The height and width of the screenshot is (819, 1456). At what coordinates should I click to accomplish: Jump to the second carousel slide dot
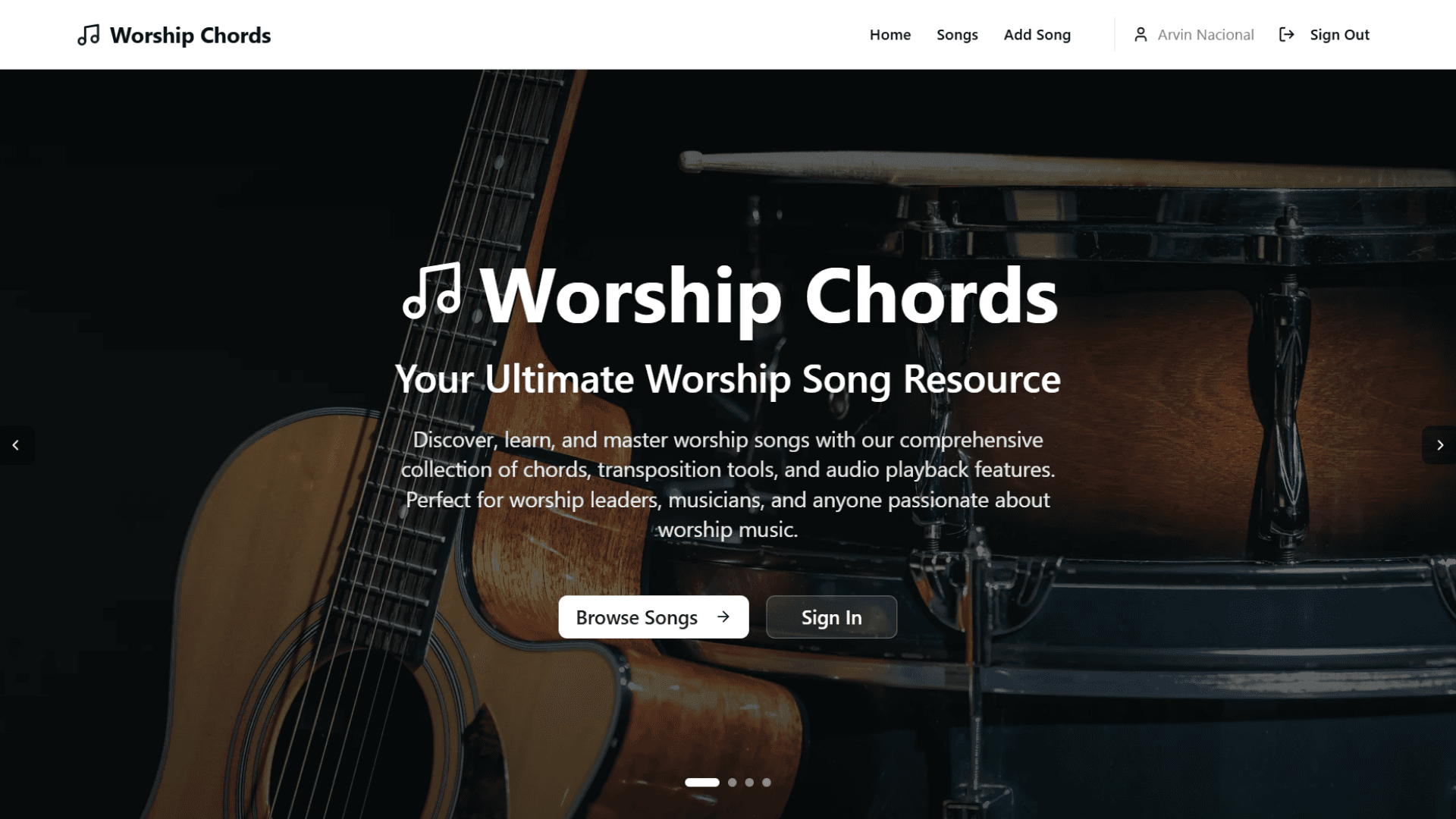[732, 783]
